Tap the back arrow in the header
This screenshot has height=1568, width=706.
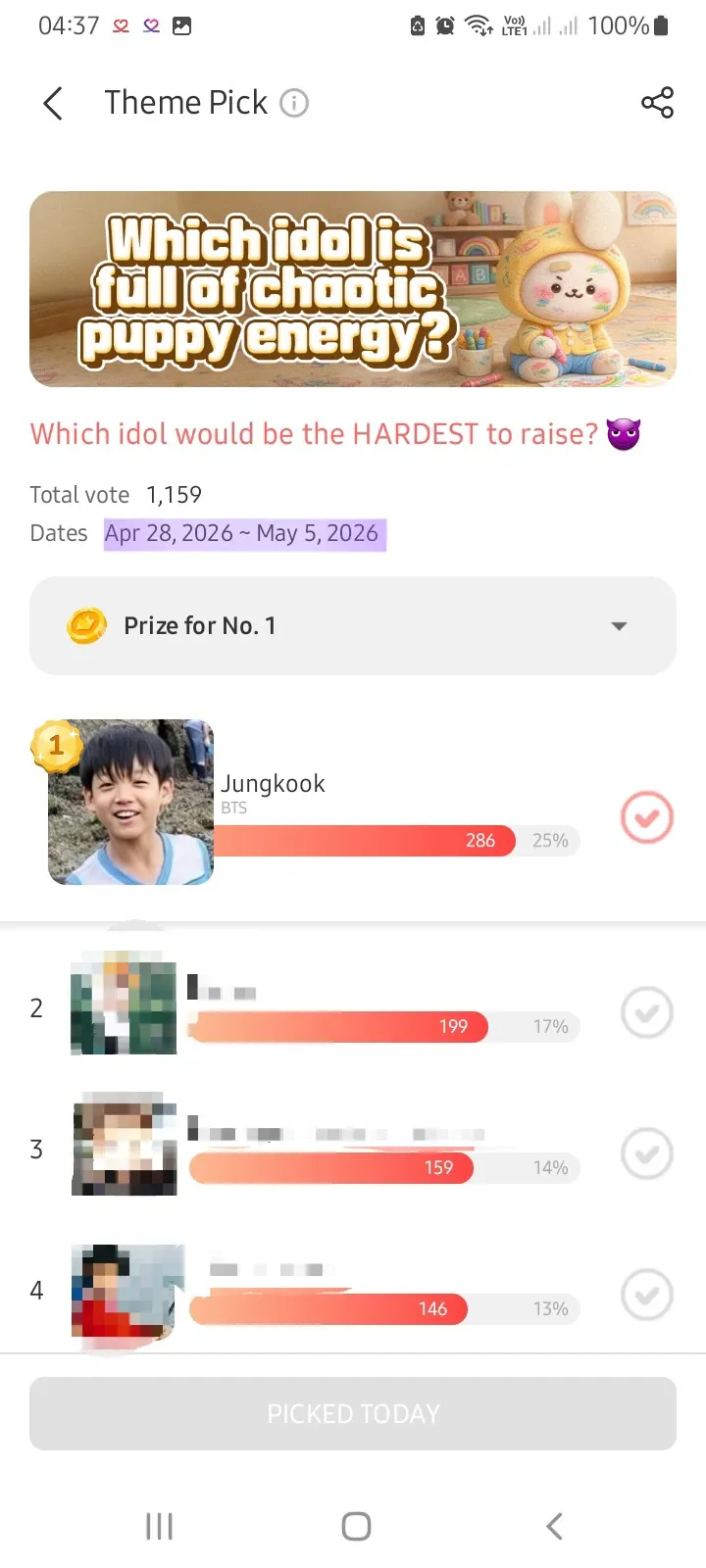click(54, 103)
